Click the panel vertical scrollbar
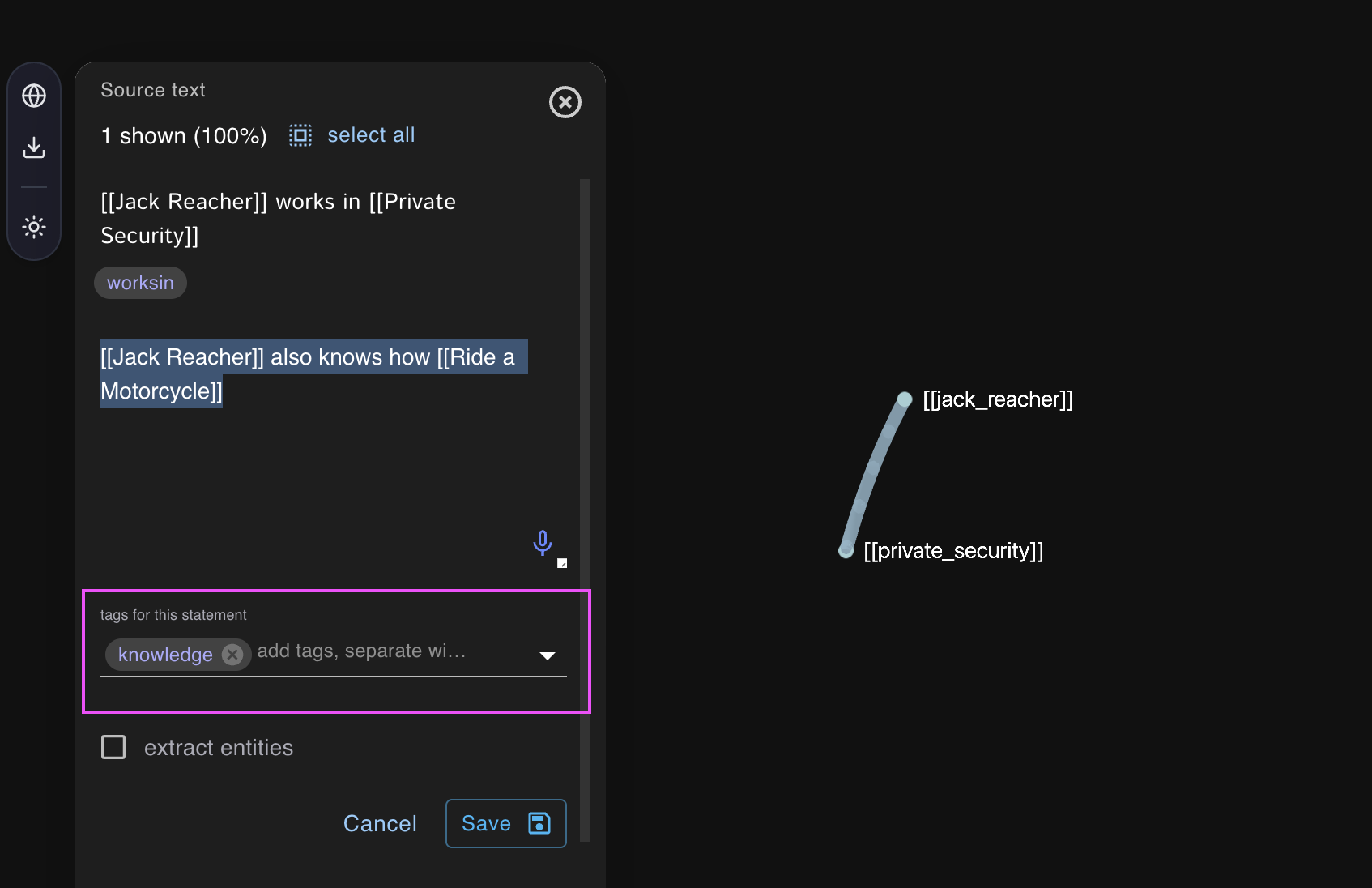Image resolution: width=1372 pixels, height=888 pixels. coord(585,510)
